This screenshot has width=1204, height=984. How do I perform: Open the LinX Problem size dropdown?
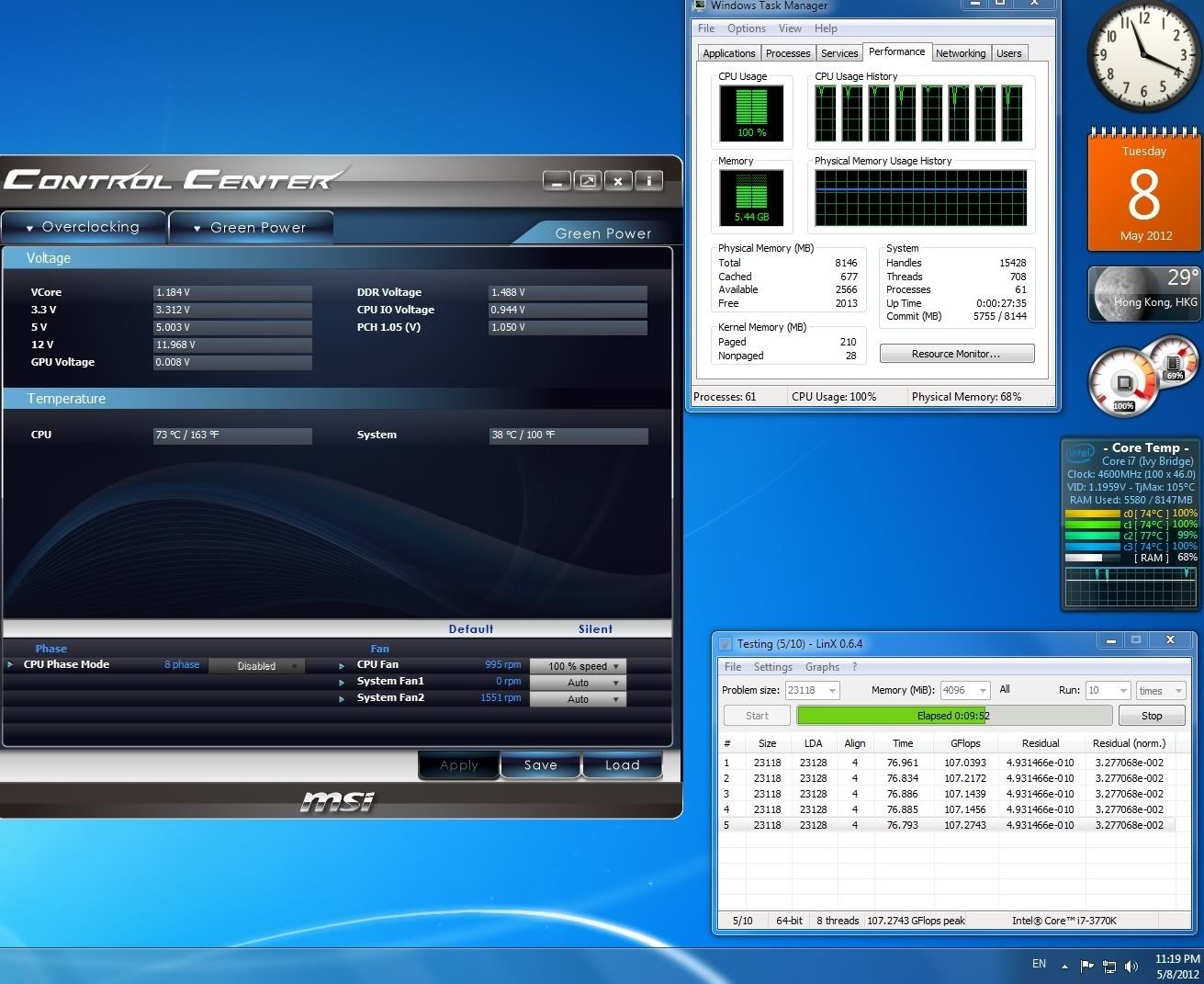(x=812, y=690)
